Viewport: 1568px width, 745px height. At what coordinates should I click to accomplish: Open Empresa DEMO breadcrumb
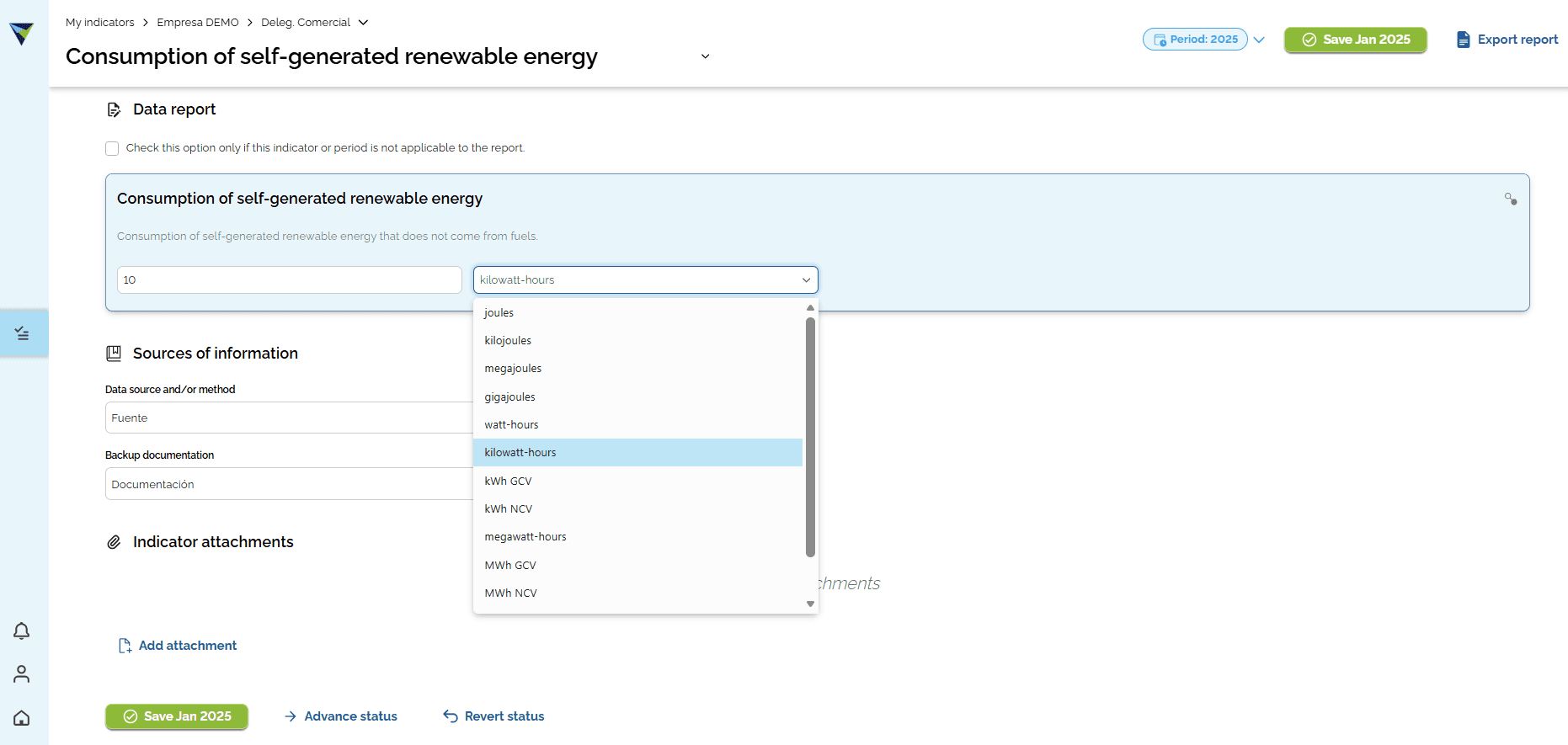pos(198,23)
